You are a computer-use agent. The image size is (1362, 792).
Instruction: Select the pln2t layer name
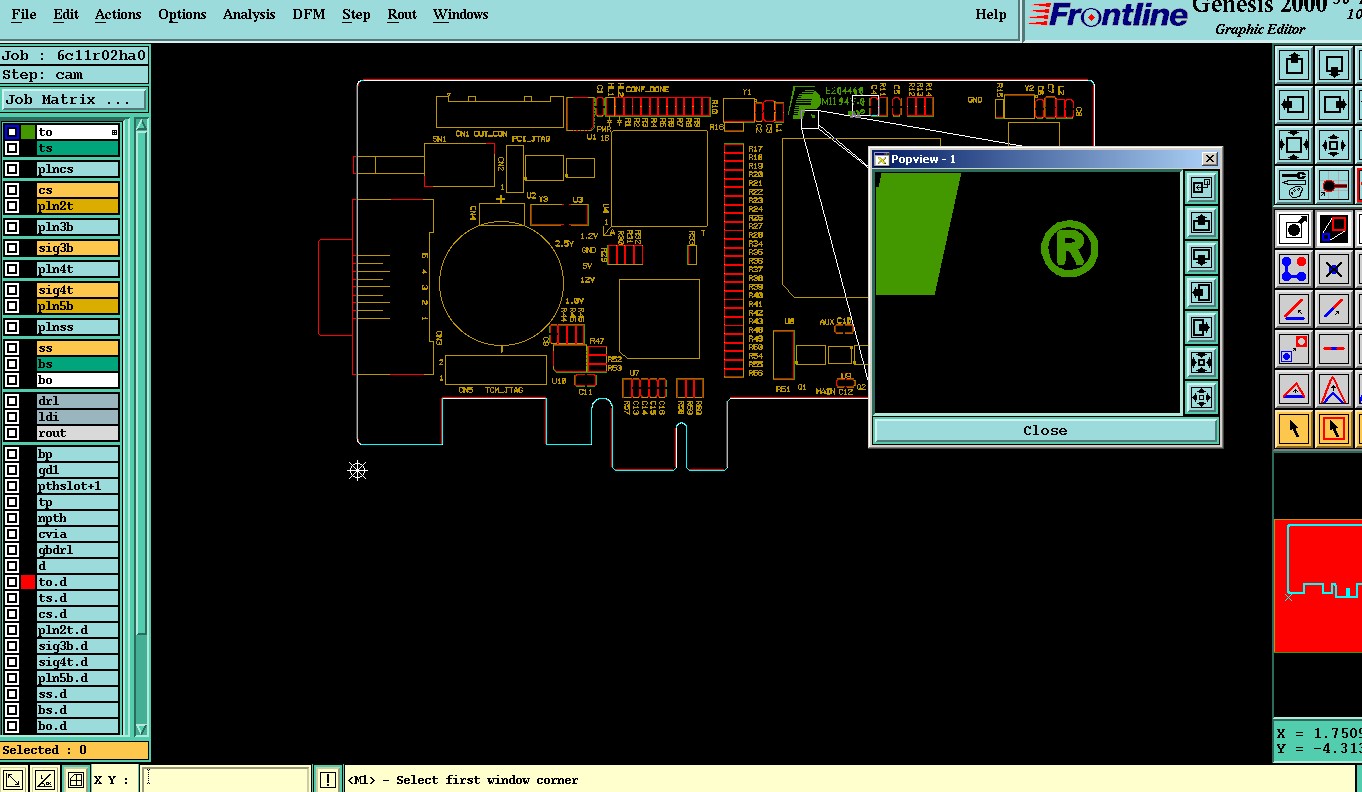pyautogui.click(x=78, y=206)
